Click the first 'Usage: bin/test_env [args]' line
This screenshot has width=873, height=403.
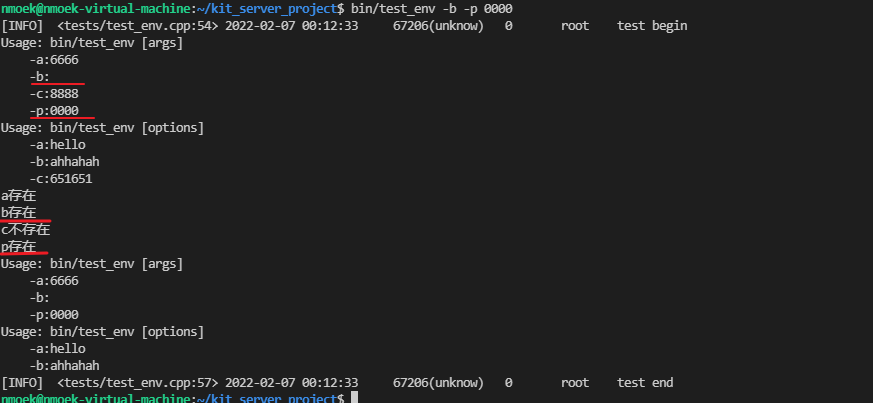pos(92,43)
